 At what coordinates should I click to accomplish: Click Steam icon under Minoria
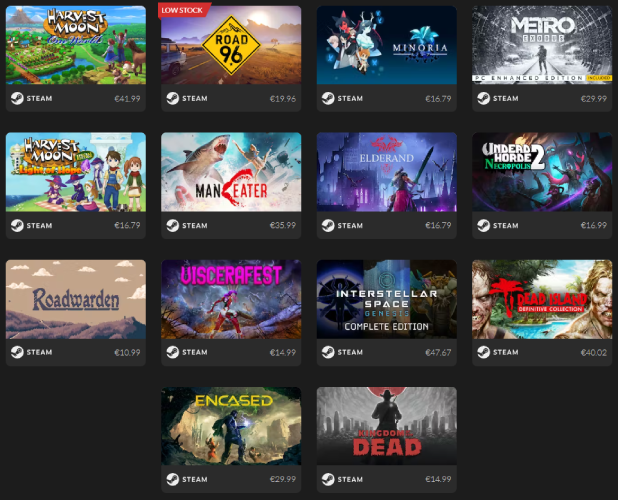point(328,98)
